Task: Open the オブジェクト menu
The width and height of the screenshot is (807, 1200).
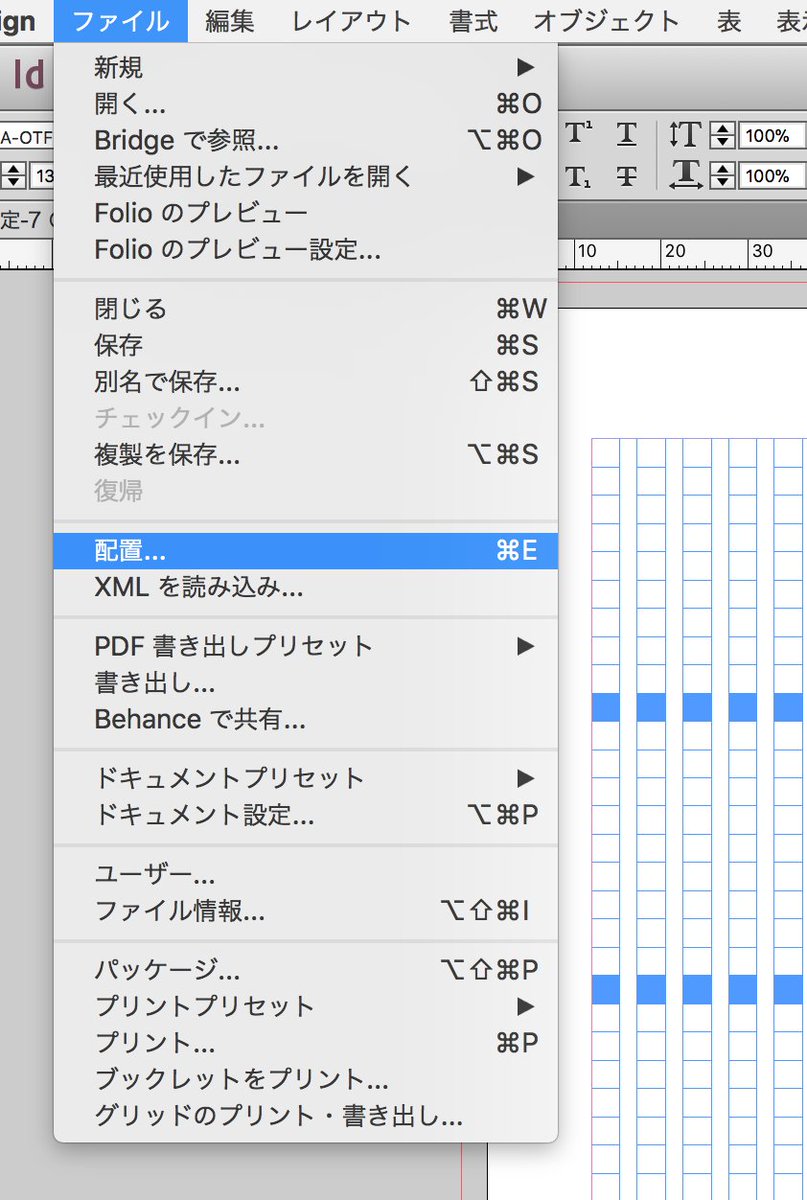Action: 607,20
